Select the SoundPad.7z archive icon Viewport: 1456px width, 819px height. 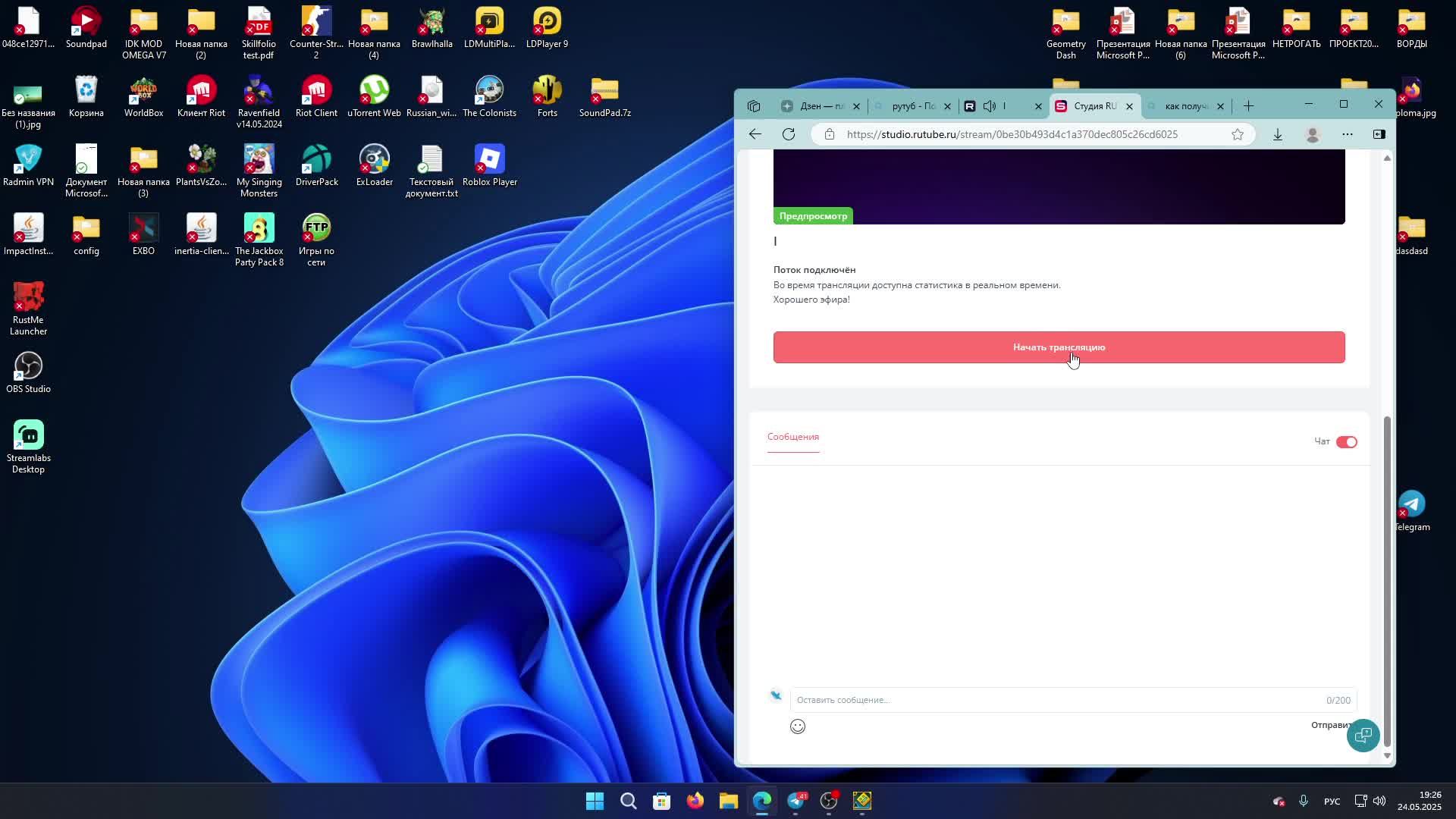click(605, 97)
